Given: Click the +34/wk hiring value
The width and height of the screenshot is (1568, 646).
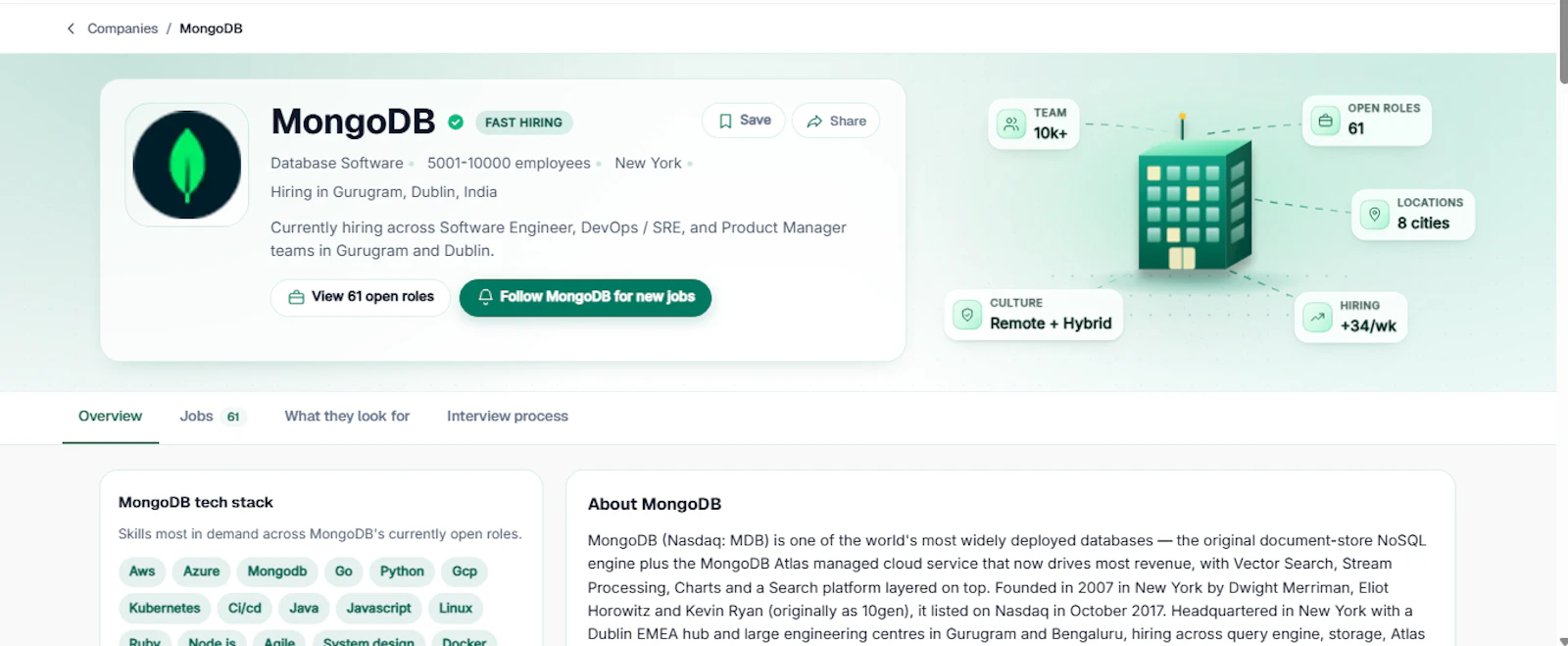Looking at the screenshot, I should pos(1368,325).
